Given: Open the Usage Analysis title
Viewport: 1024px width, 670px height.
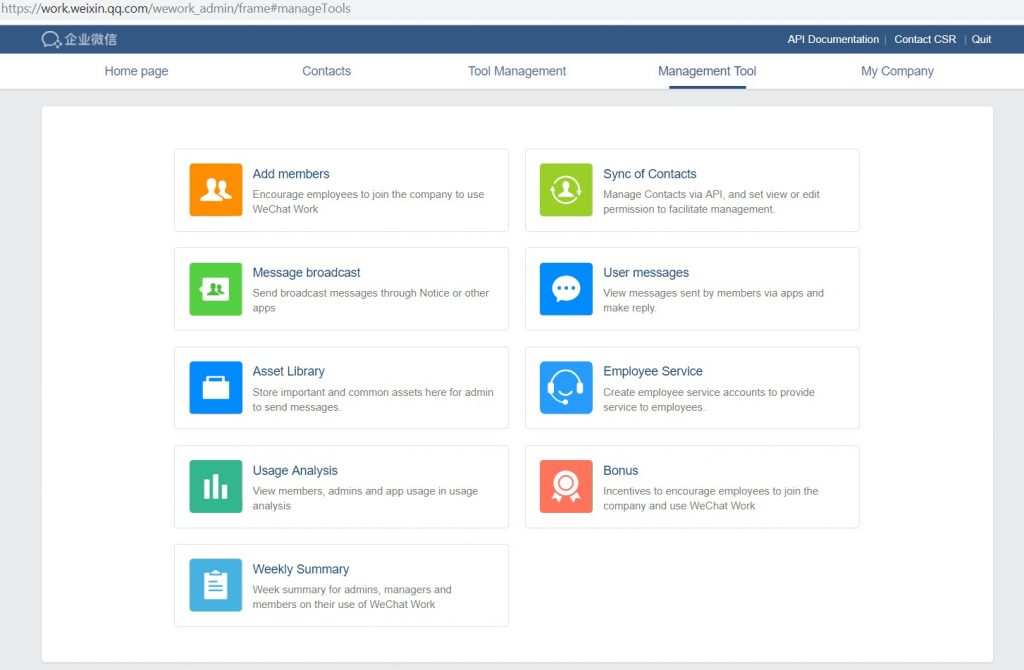Looking at the screenshot, I should click(x=295, y=470).
